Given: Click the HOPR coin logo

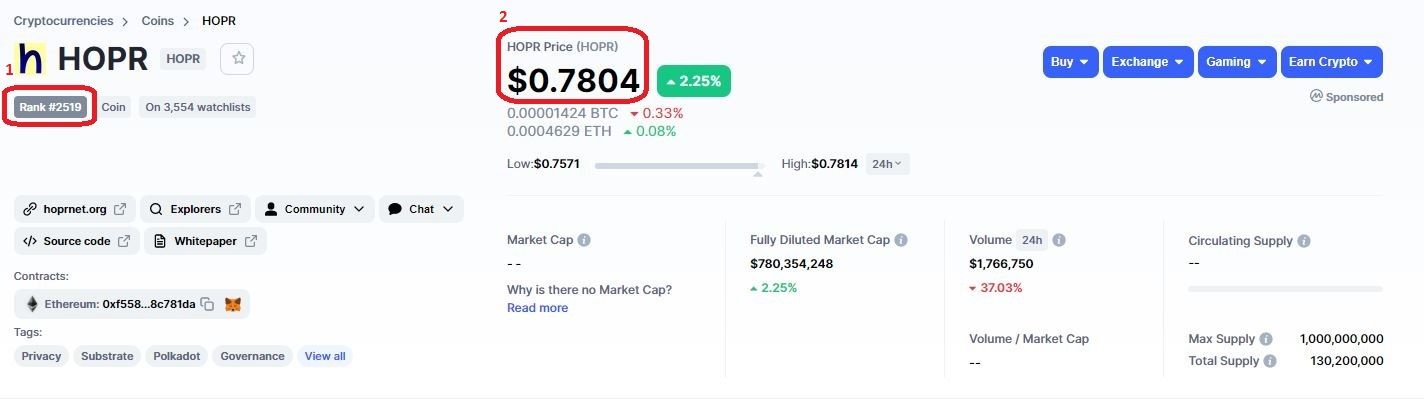Looking at the screenshot, I should (31, 59).
